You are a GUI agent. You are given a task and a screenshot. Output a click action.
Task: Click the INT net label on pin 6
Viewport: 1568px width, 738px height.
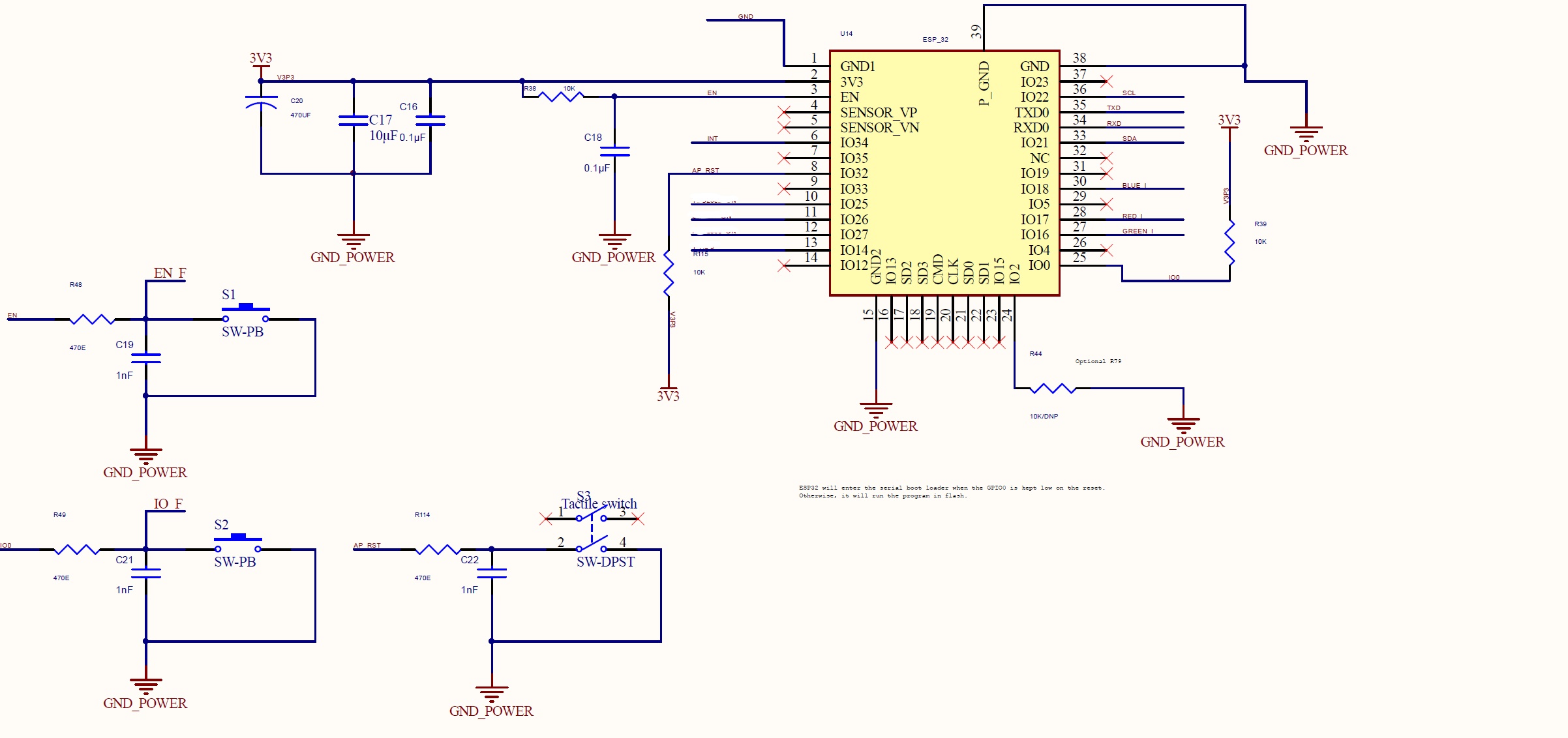tap(712, 139)
